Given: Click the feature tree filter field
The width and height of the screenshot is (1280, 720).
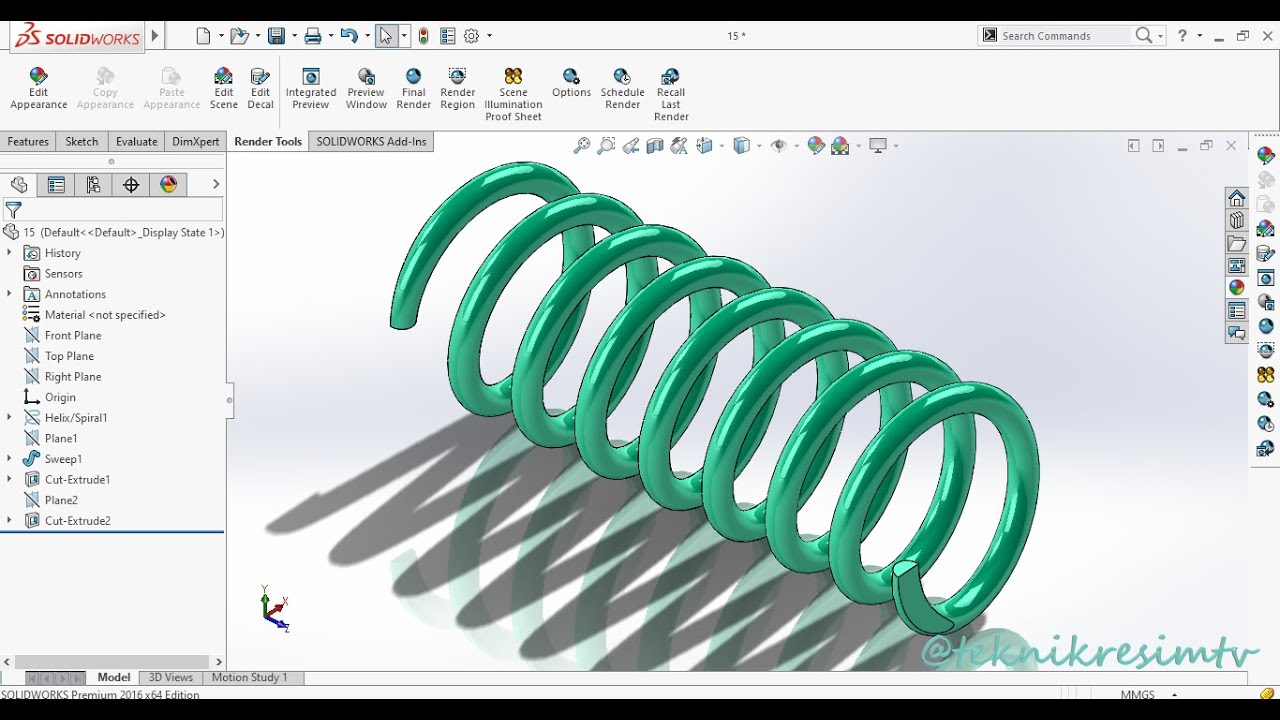Looking at the screenshot, I should coord(112,210).
